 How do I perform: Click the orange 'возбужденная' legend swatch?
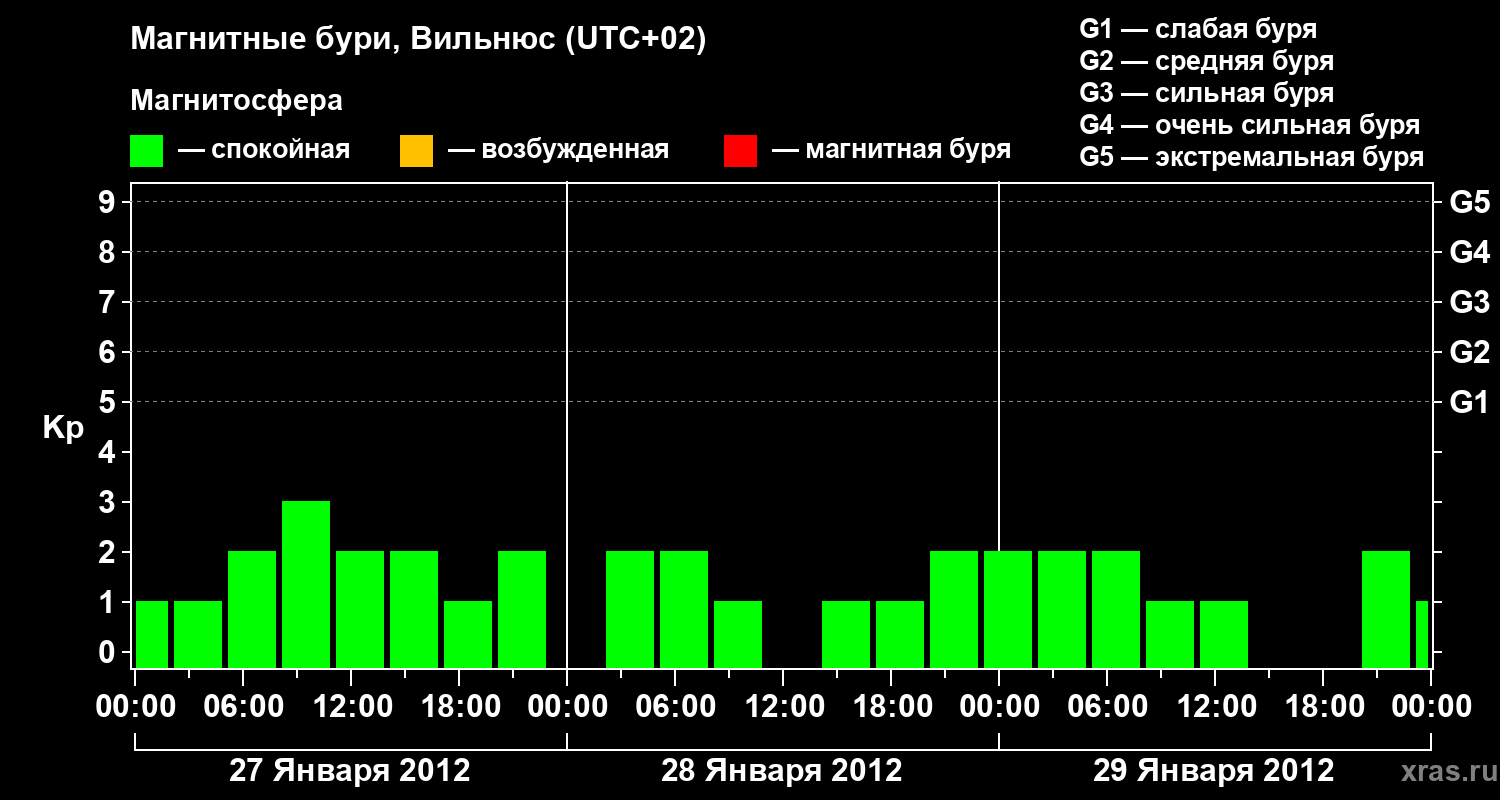click(416, 151)
